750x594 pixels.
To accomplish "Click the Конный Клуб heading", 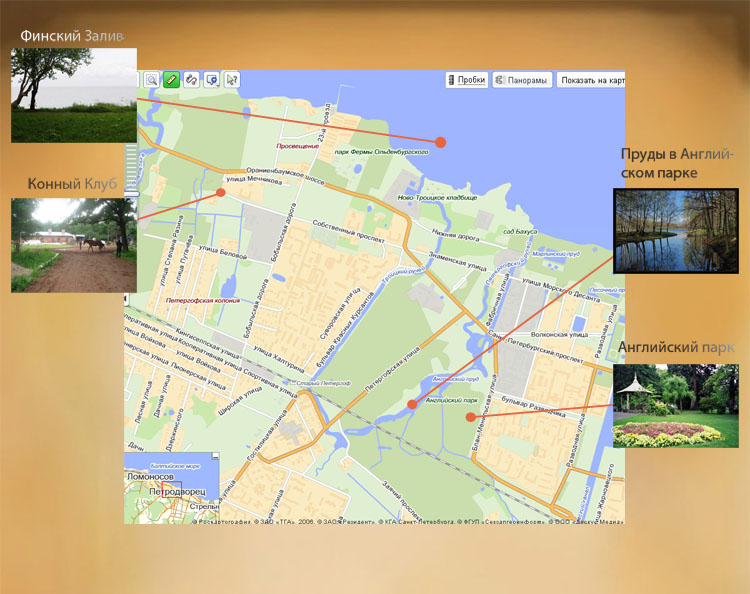I will pos(72,184).
